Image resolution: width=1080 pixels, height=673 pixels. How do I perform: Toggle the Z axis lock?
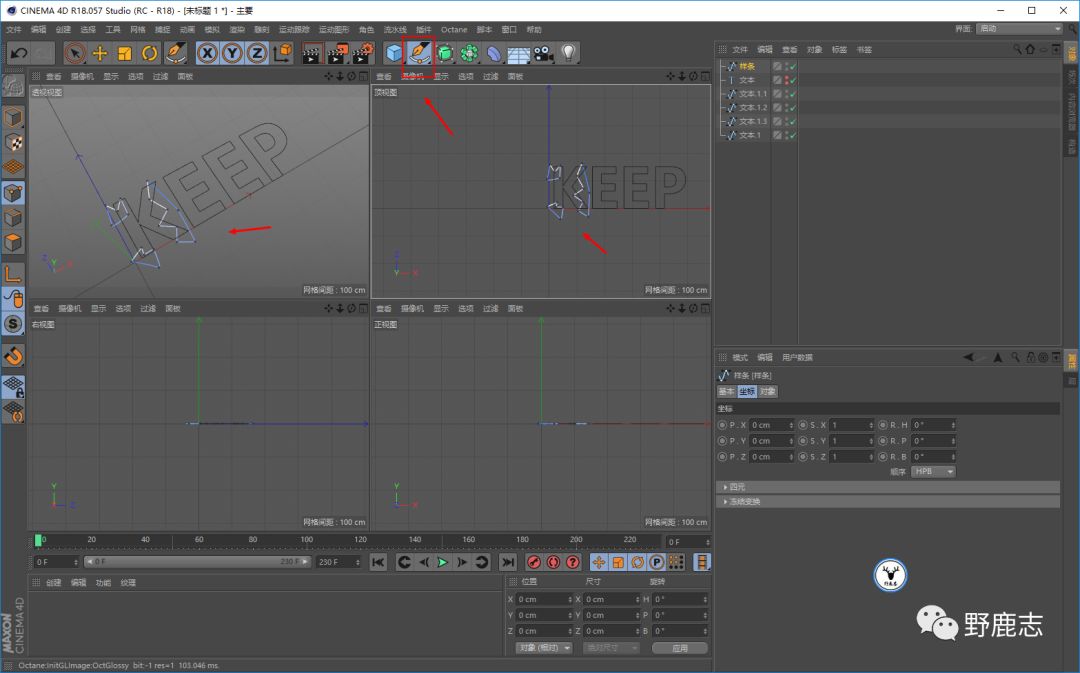(257, 53)
